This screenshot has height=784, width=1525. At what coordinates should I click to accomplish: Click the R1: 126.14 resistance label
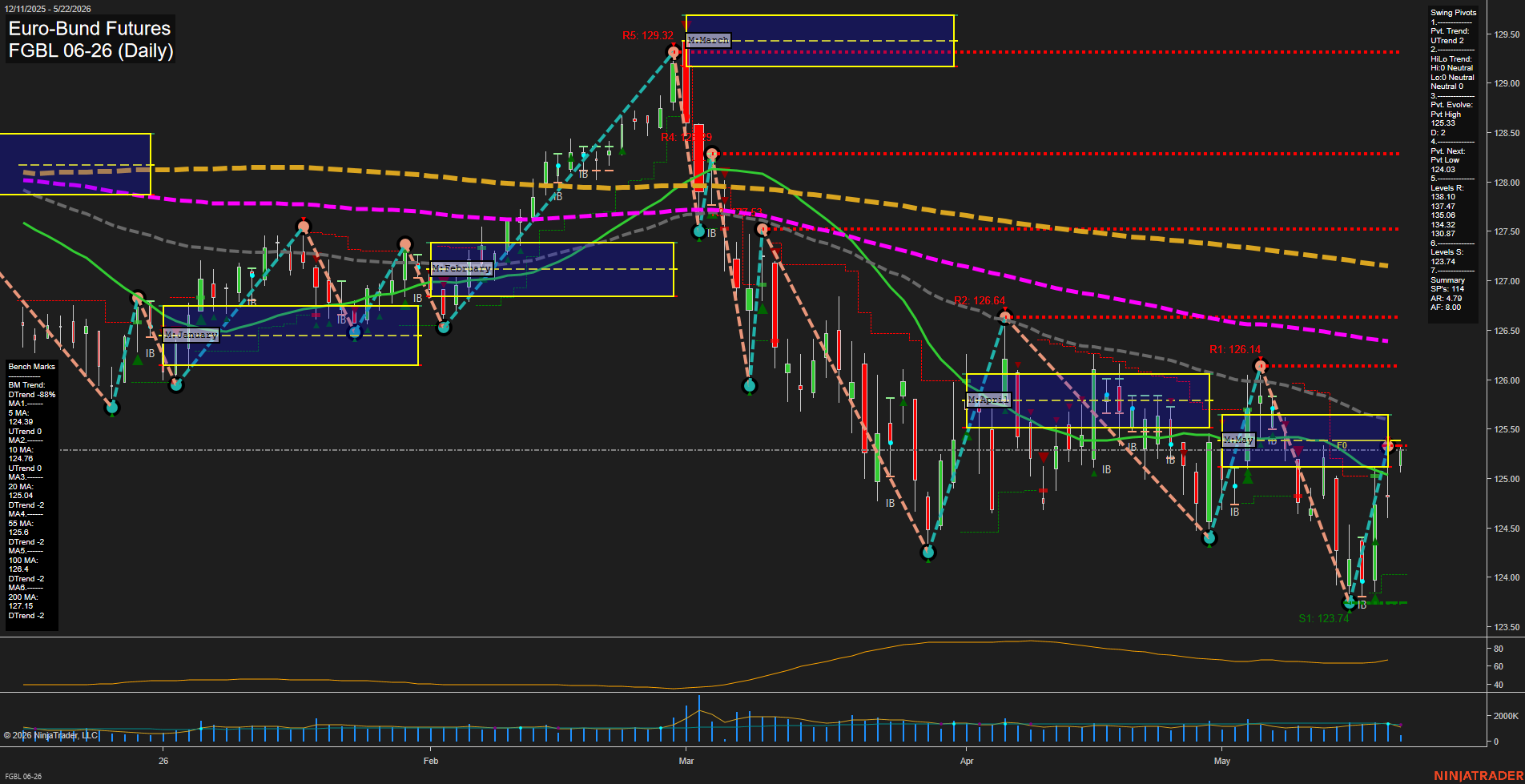click(1235, 349)
